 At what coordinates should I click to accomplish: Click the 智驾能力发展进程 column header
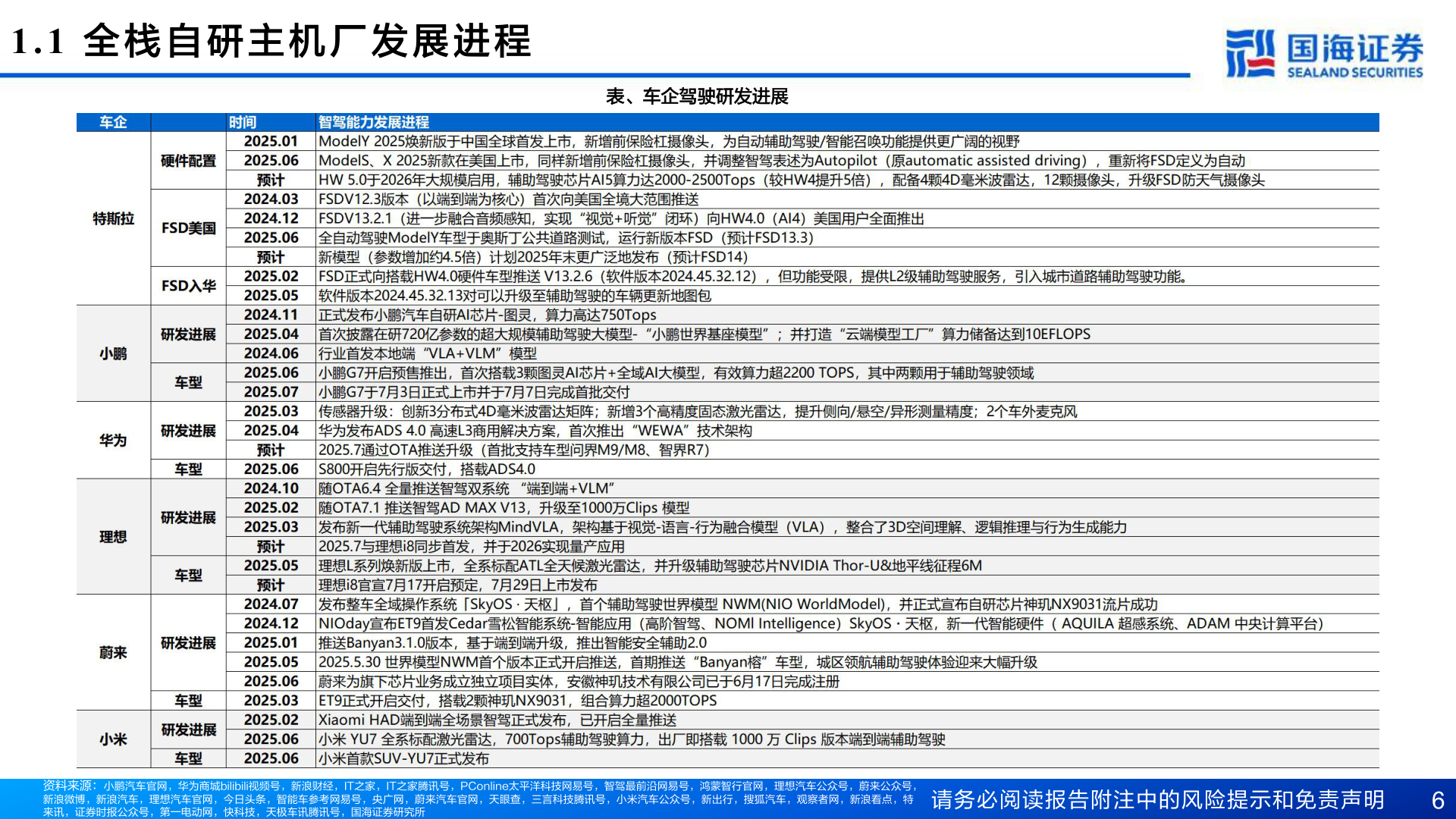[375, 121]
